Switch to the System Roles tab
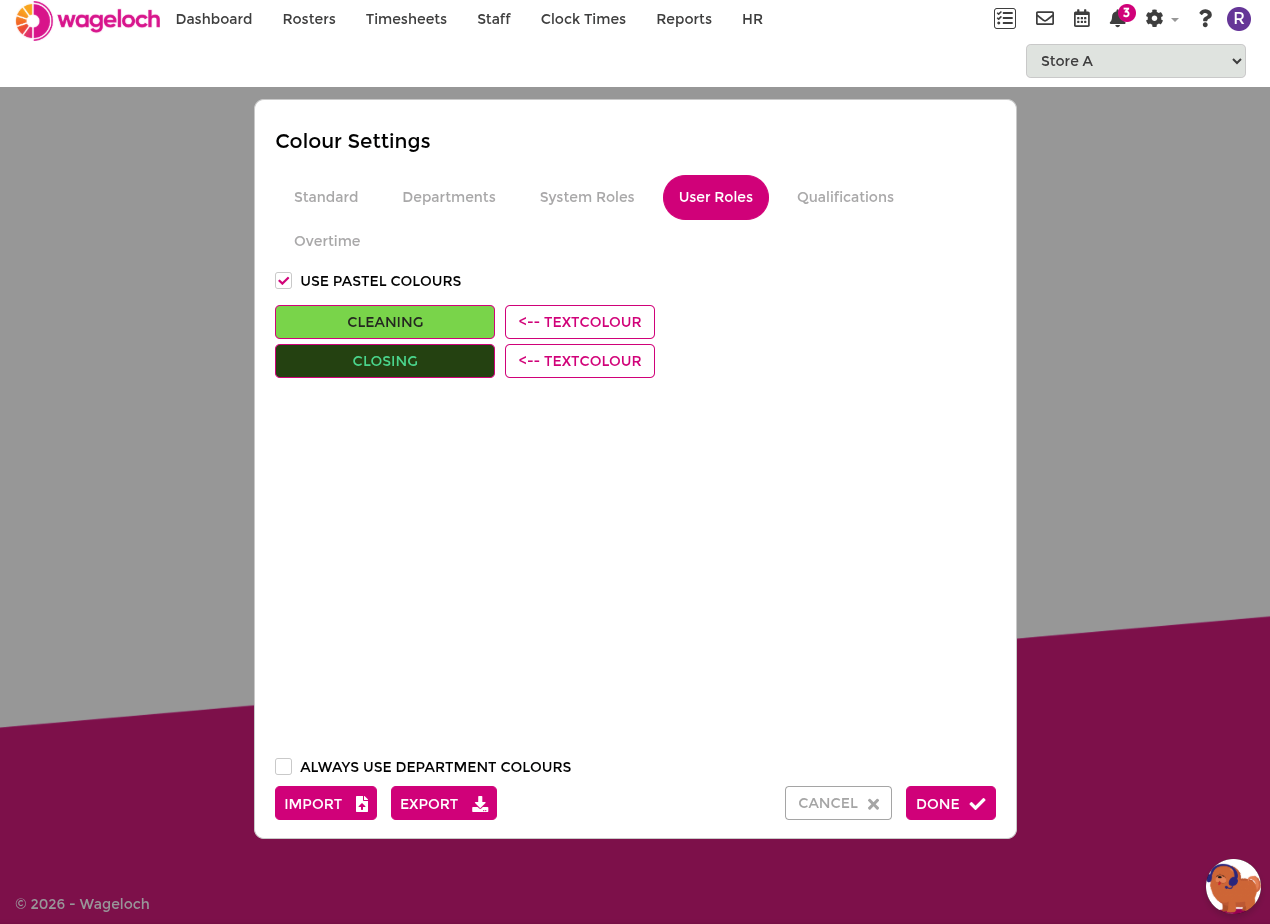 click(x=587, y=197)
